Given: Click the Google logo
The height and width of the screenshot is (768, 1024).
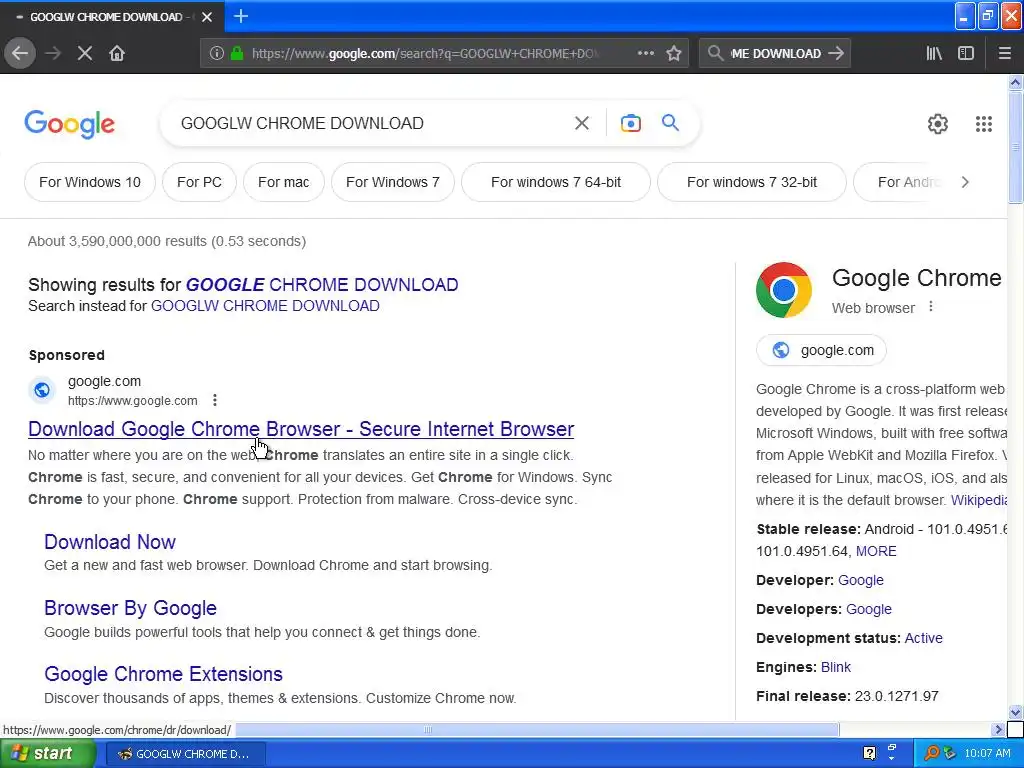Looking at the screenshot, I should click(x=69, y=124).
